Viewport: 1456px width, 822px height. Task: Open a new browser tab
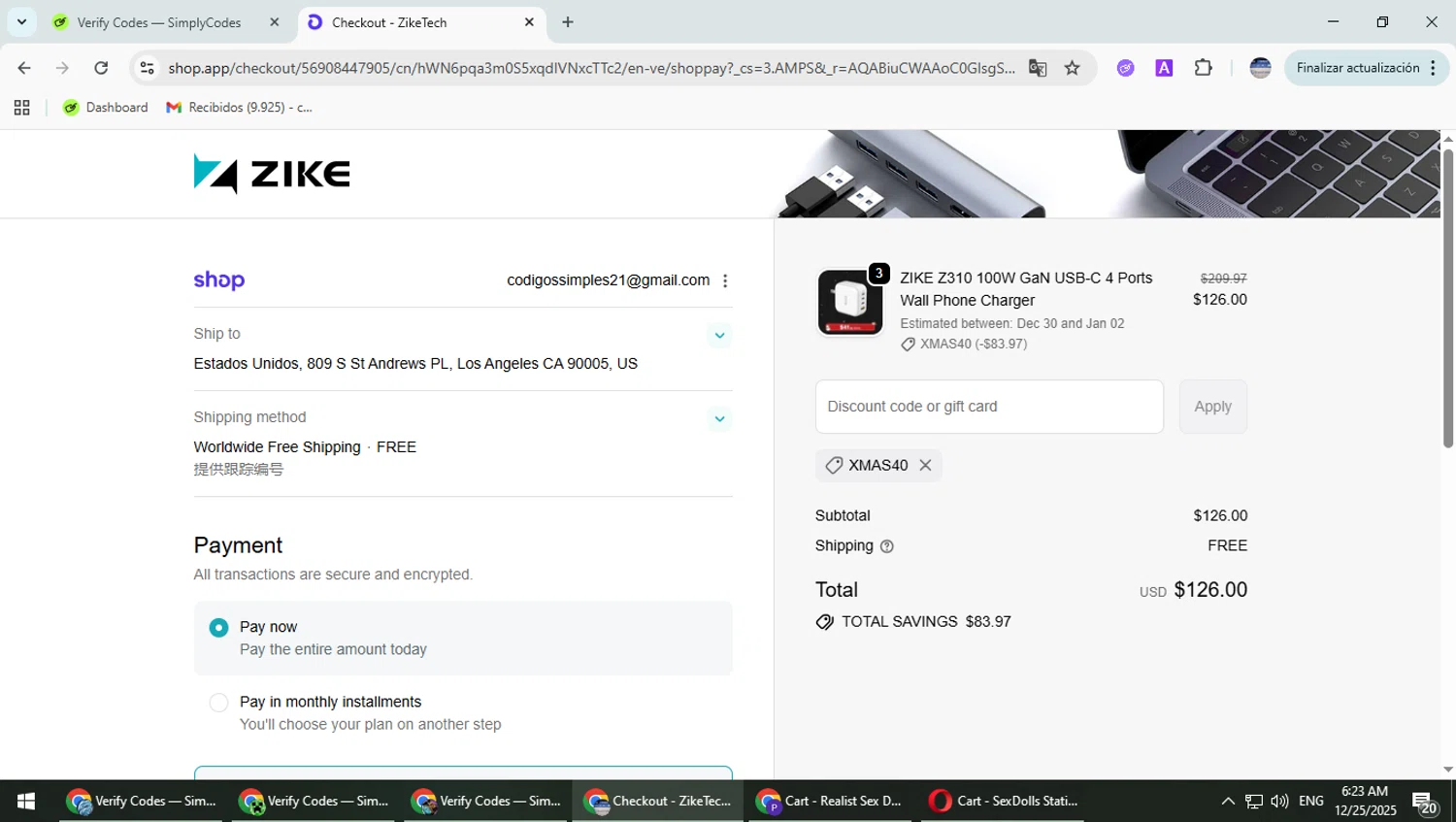point(568,22)
